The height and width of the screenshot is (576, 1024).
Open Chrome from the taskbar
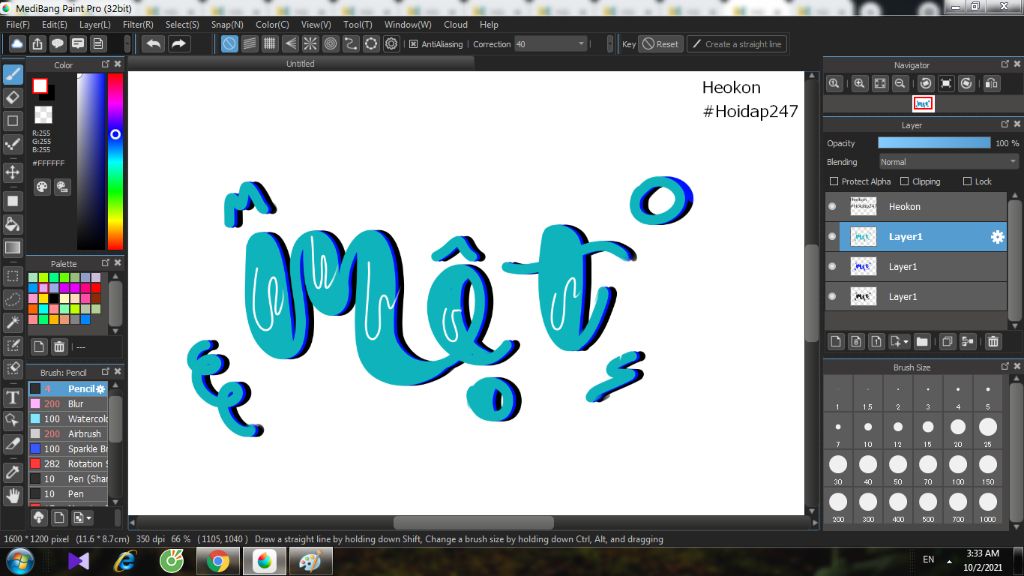(218, 561)
